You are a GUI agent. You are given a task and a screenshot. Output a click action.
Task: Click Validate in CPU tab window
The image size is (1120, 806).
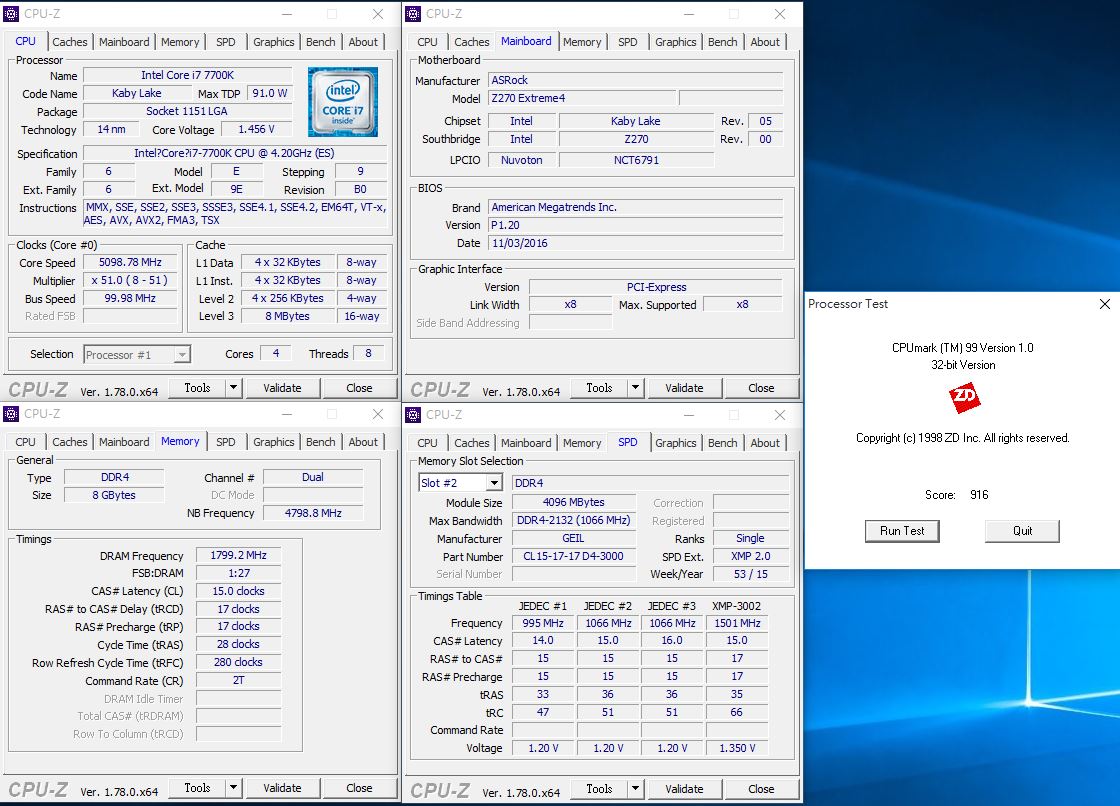point(282,388)
